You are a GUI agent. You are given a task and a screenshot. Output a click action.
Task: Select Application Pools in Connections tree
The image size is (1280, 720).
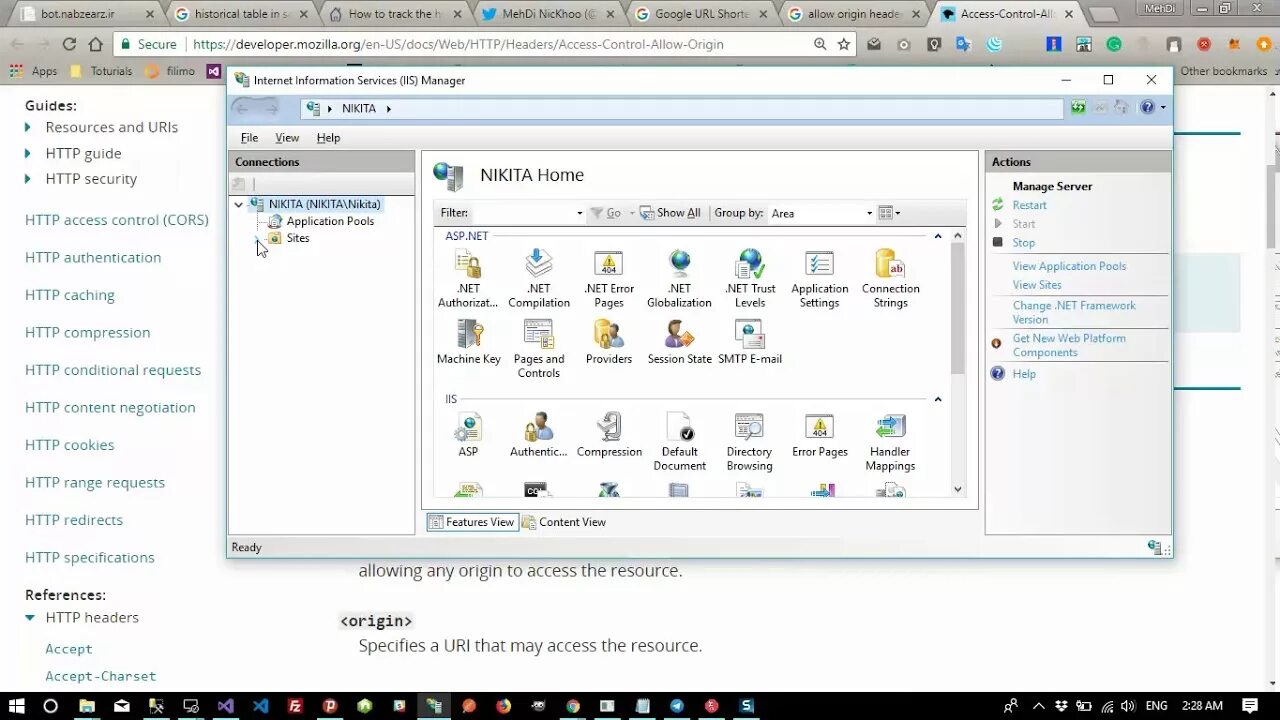click(x=330, y=221)
